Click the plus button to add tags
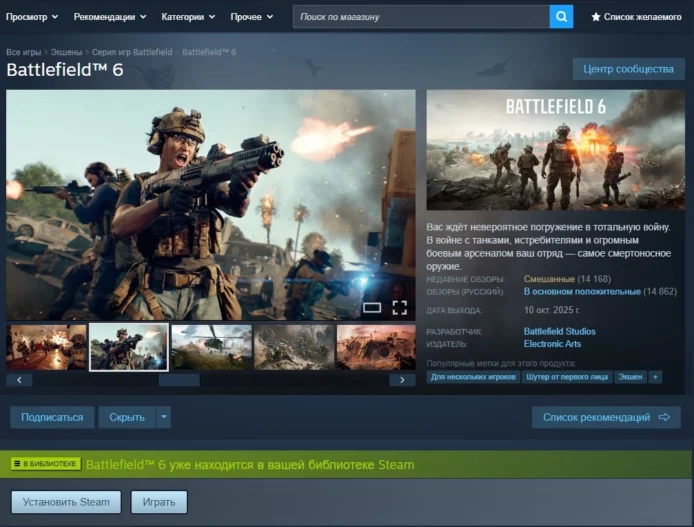 tap(655, 377)
